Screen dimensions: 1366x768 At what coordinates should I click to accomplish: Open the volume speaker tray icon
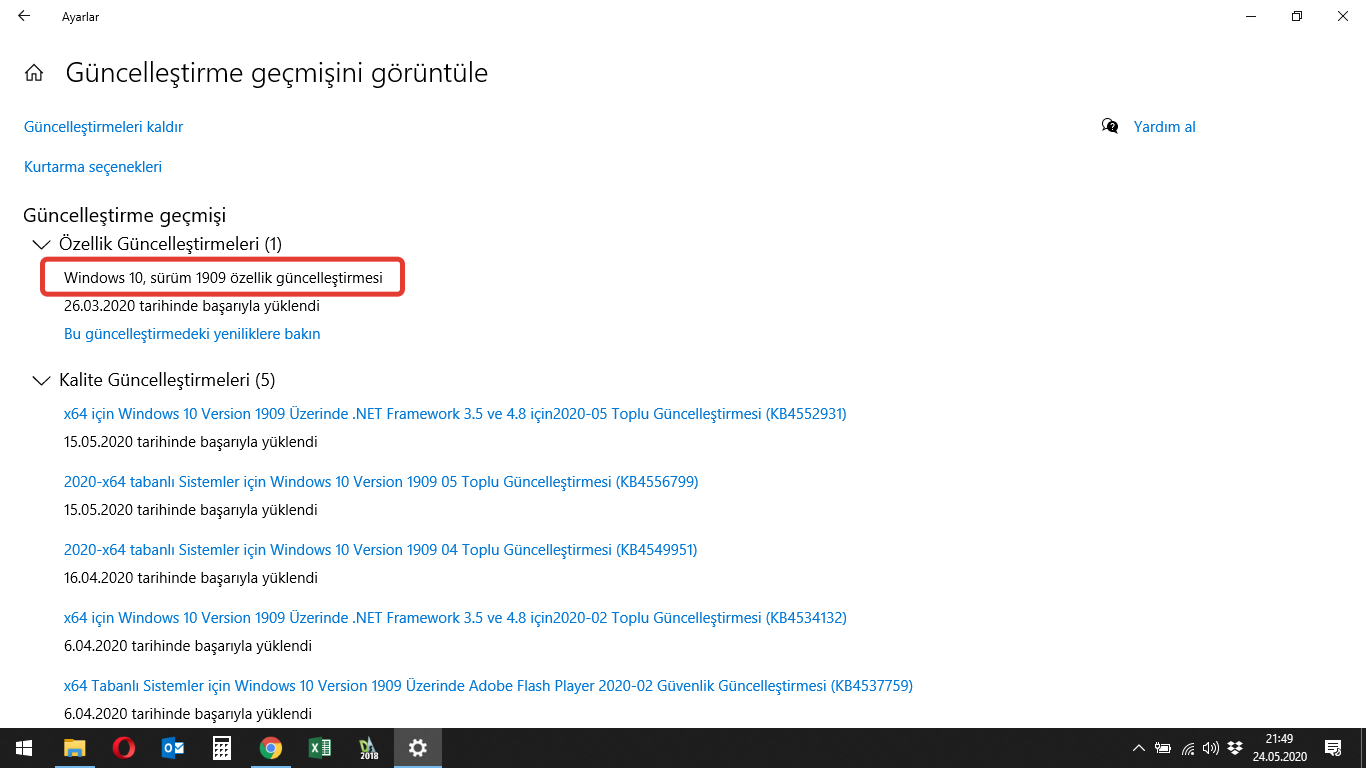pyautogui.click(x=1211, y=748)
